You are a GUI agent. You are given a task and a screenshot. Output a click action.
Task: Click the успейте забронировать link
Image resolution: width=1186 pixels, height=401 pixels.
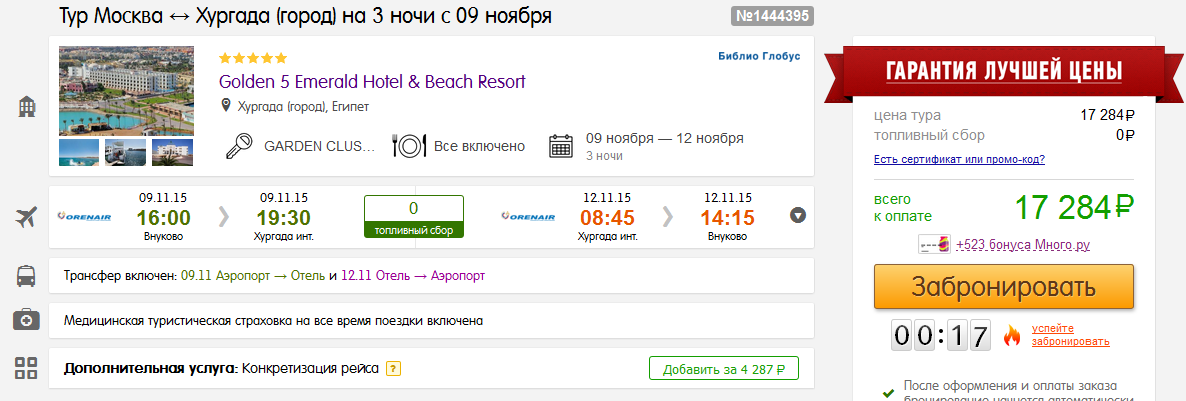[x=1069, y=334]
